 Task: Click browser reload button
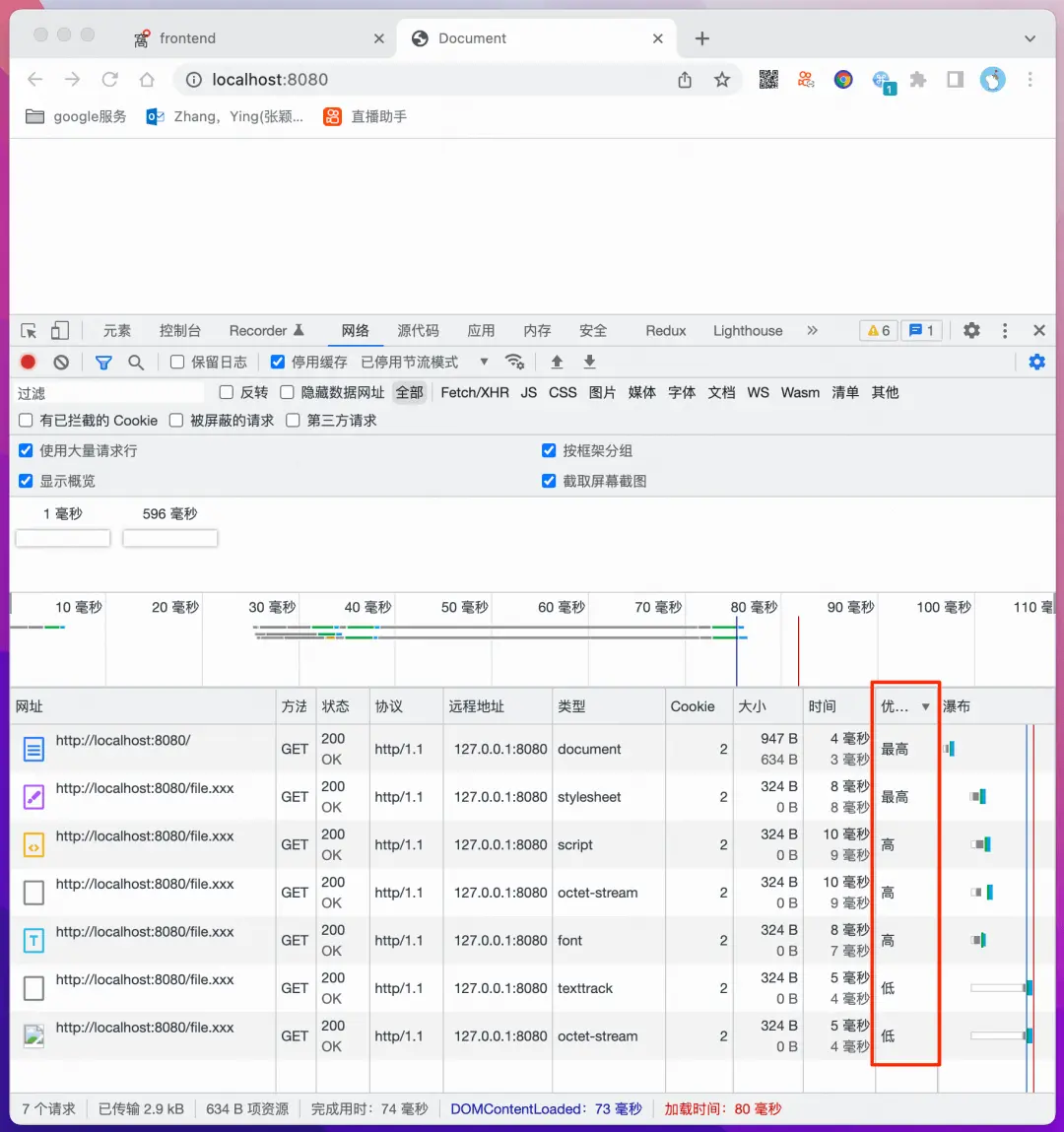coord(109,80)
